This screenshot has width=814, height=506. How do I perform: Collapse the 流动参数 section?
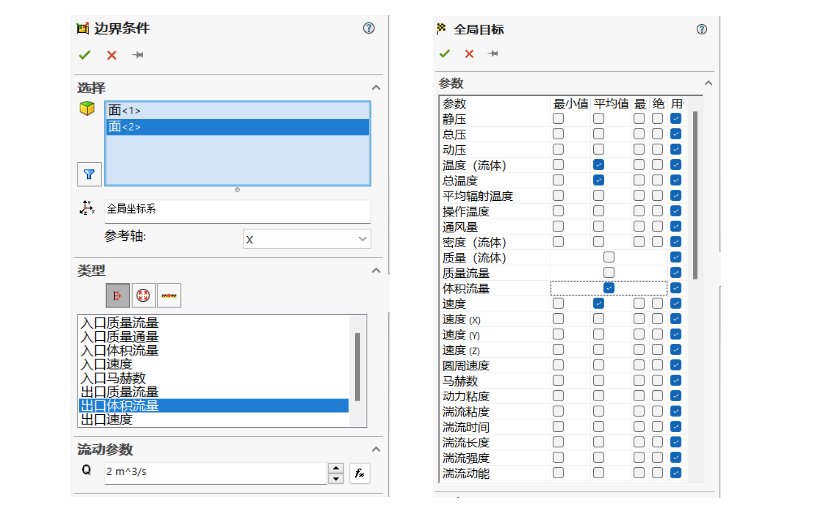click(376, 450)
